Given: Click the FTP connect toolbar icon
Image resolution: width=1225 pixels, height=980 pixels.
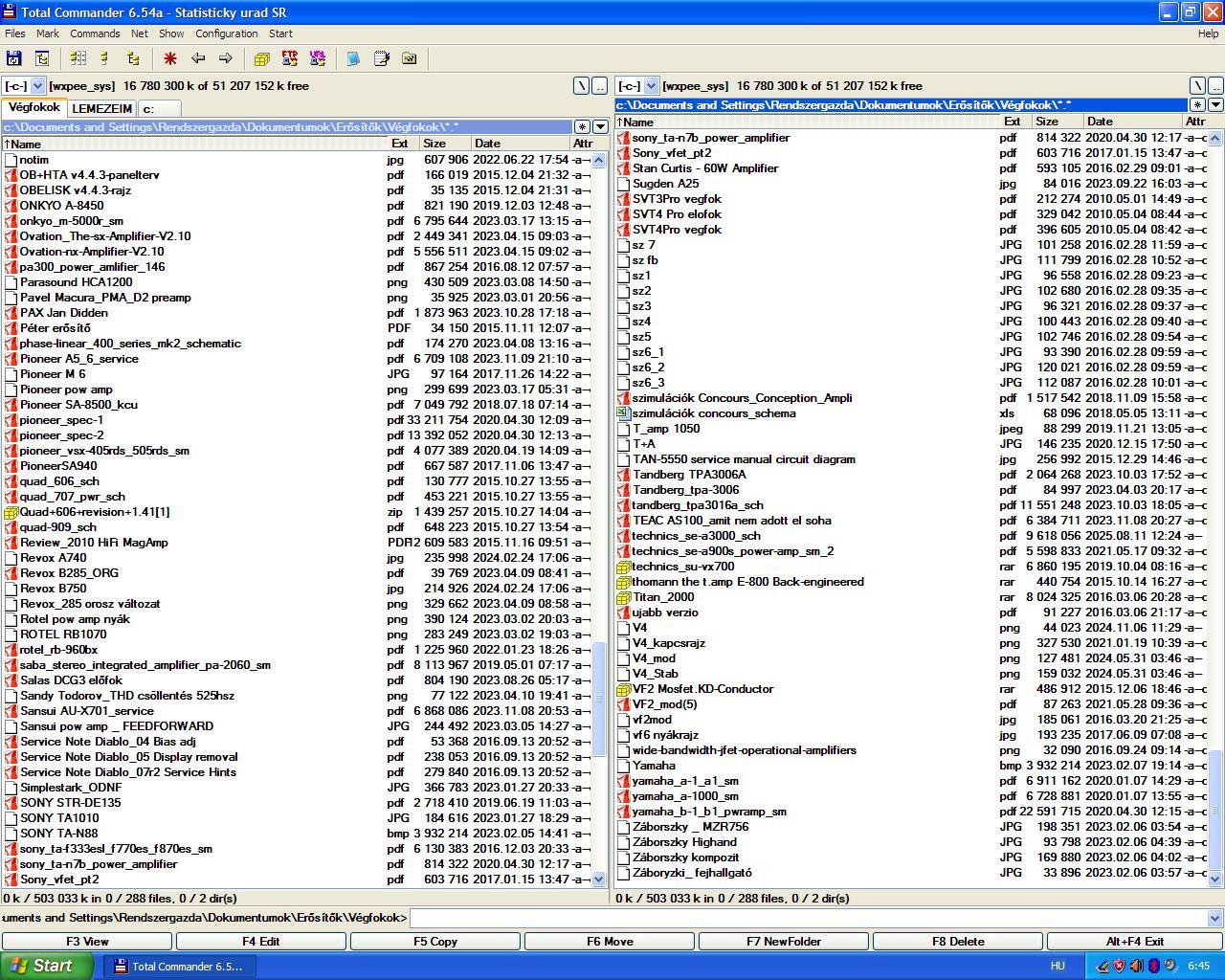Looking at the screenshot, I should pyautogui.click(x=289, y=58).
